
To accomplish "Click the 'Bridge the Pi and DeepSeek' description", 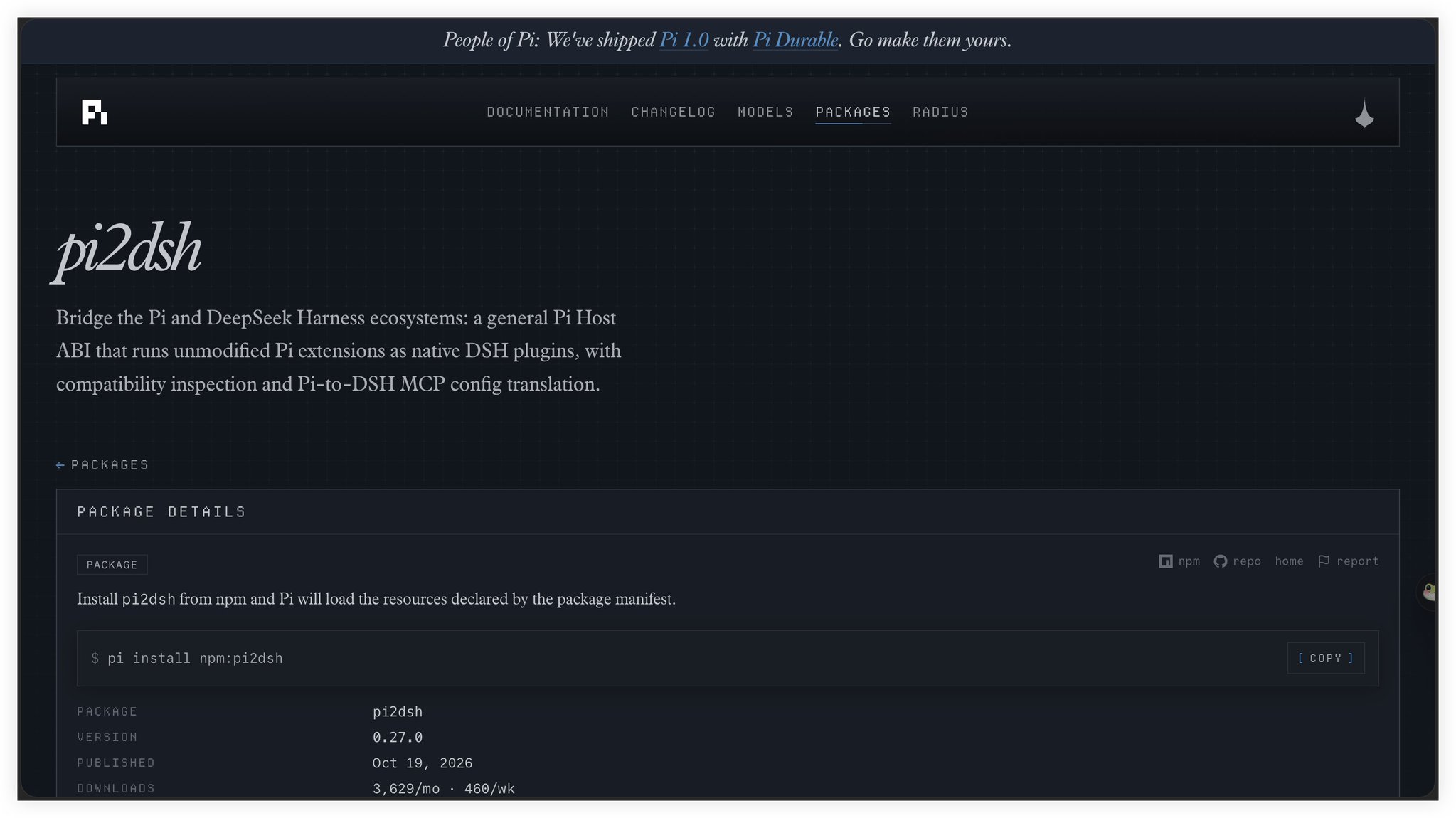I will click(x=339, y=351).
